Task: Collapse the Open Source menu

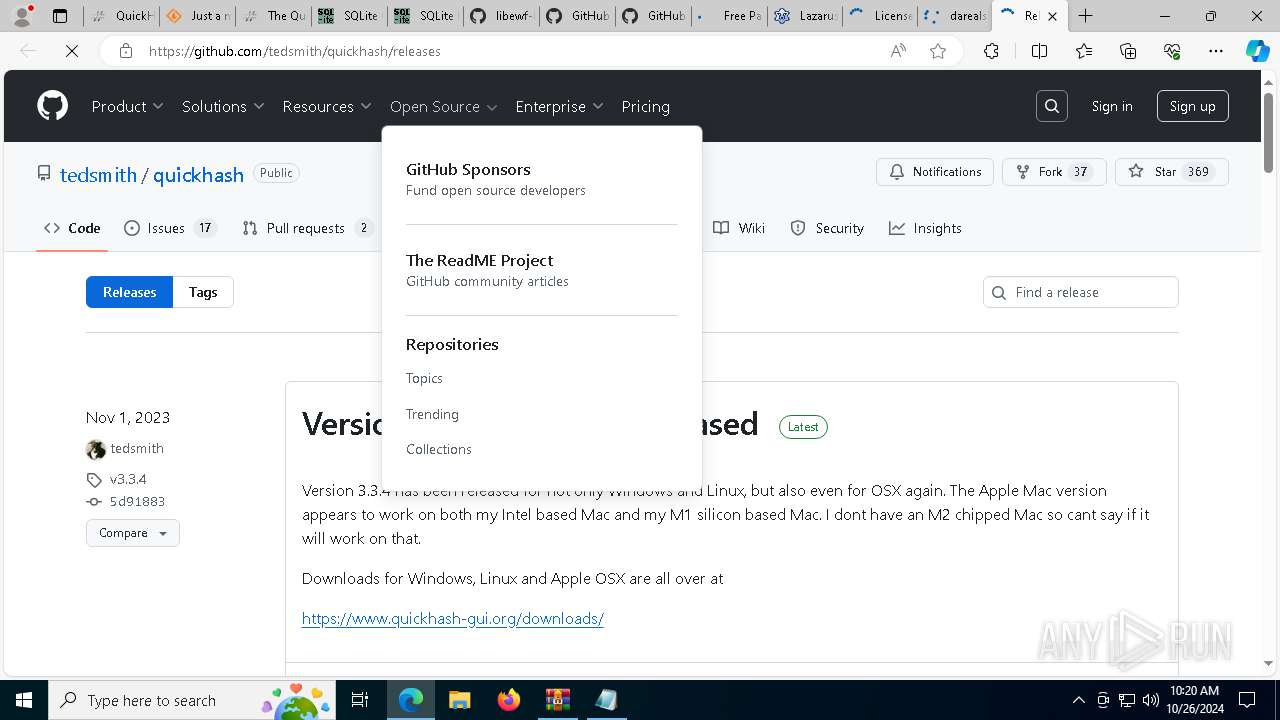Action: coord(444,106)
